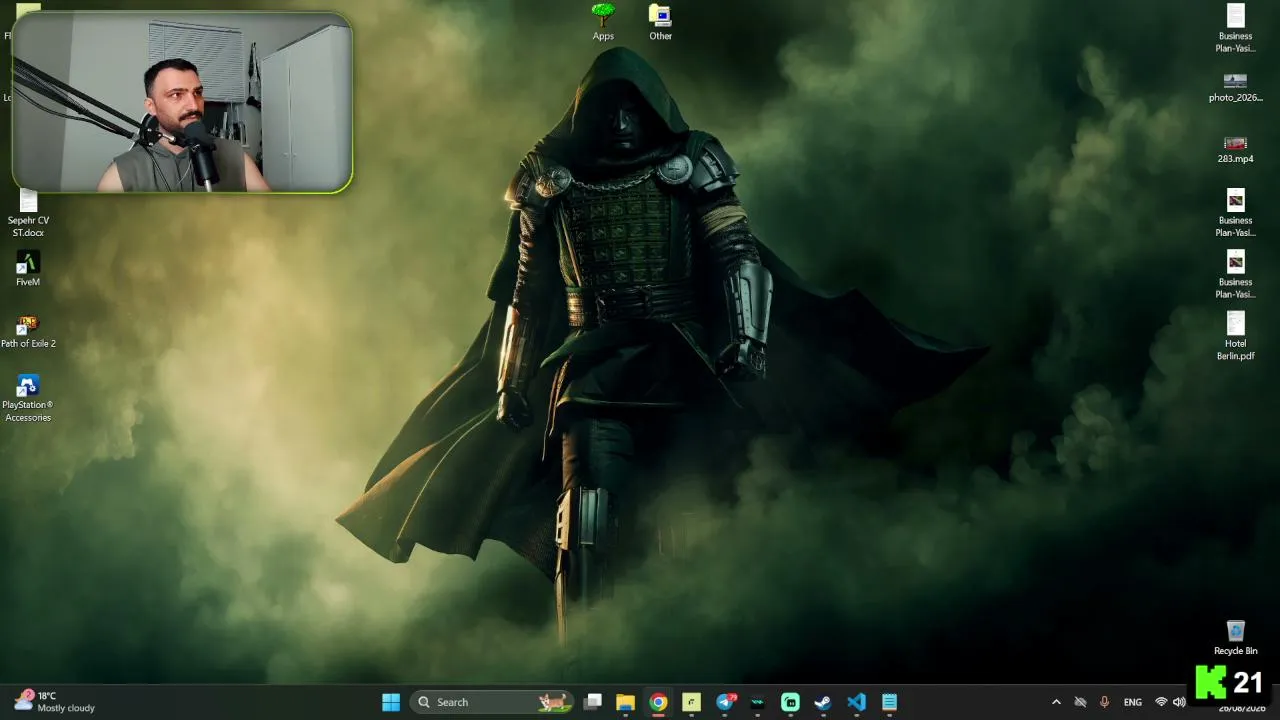
Task: Open the pale yellow taskbar app beside Chrome
Action: (691, 702)
